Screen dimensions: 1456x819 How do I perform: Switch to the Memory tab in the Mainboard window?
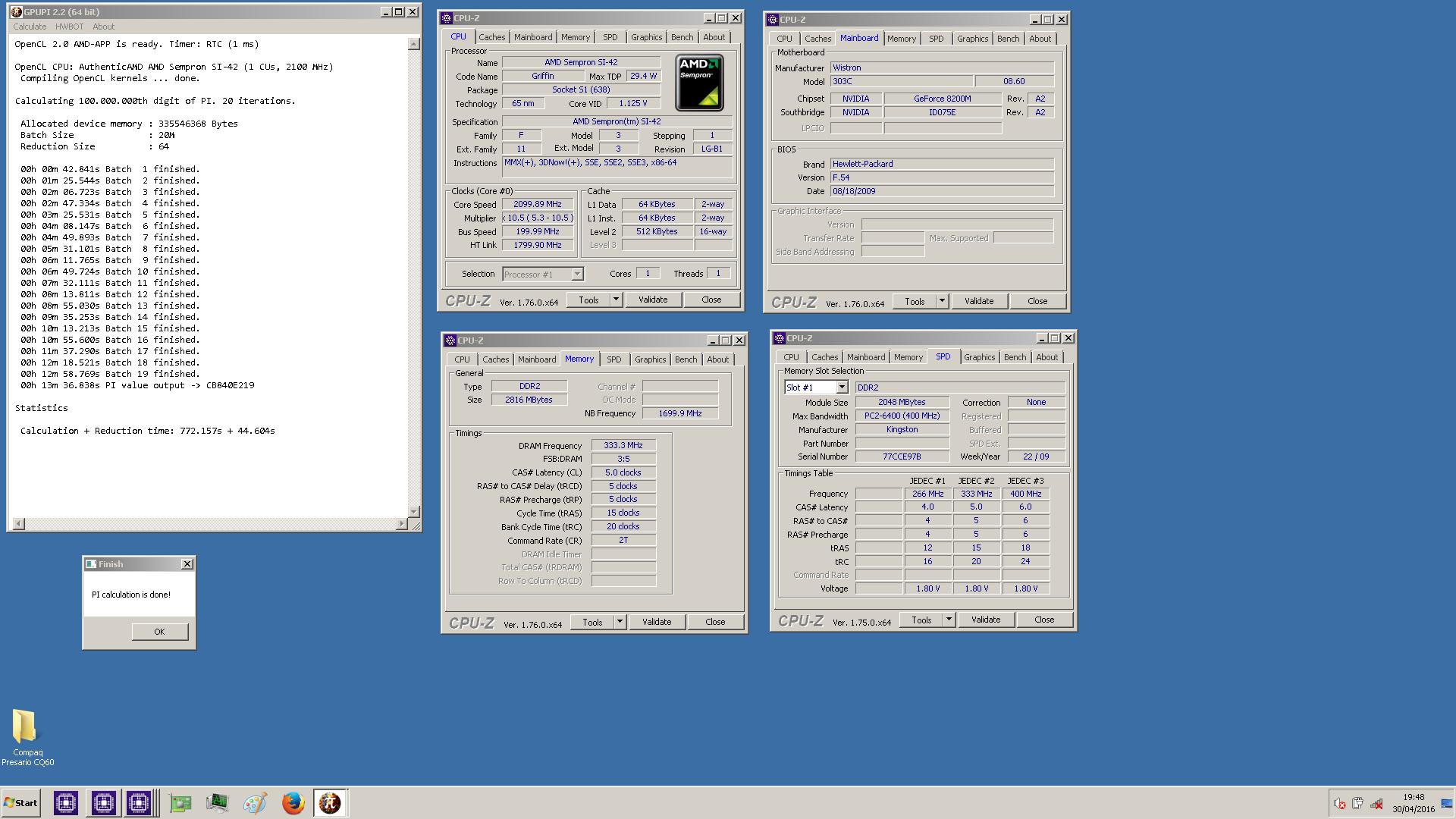902,39
